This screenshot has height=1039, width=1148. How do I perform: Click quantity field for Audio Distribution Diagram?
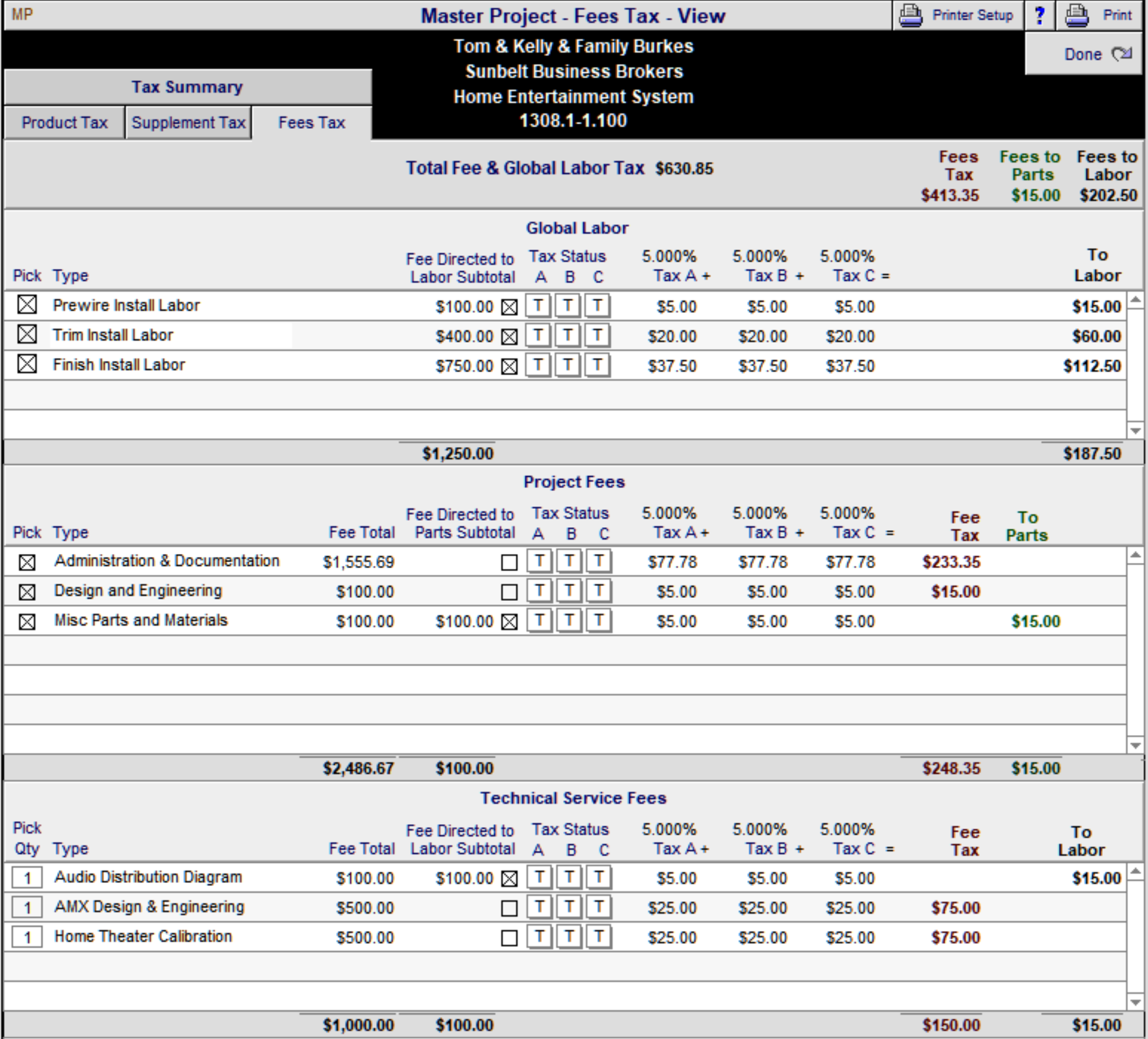point(27,878)
